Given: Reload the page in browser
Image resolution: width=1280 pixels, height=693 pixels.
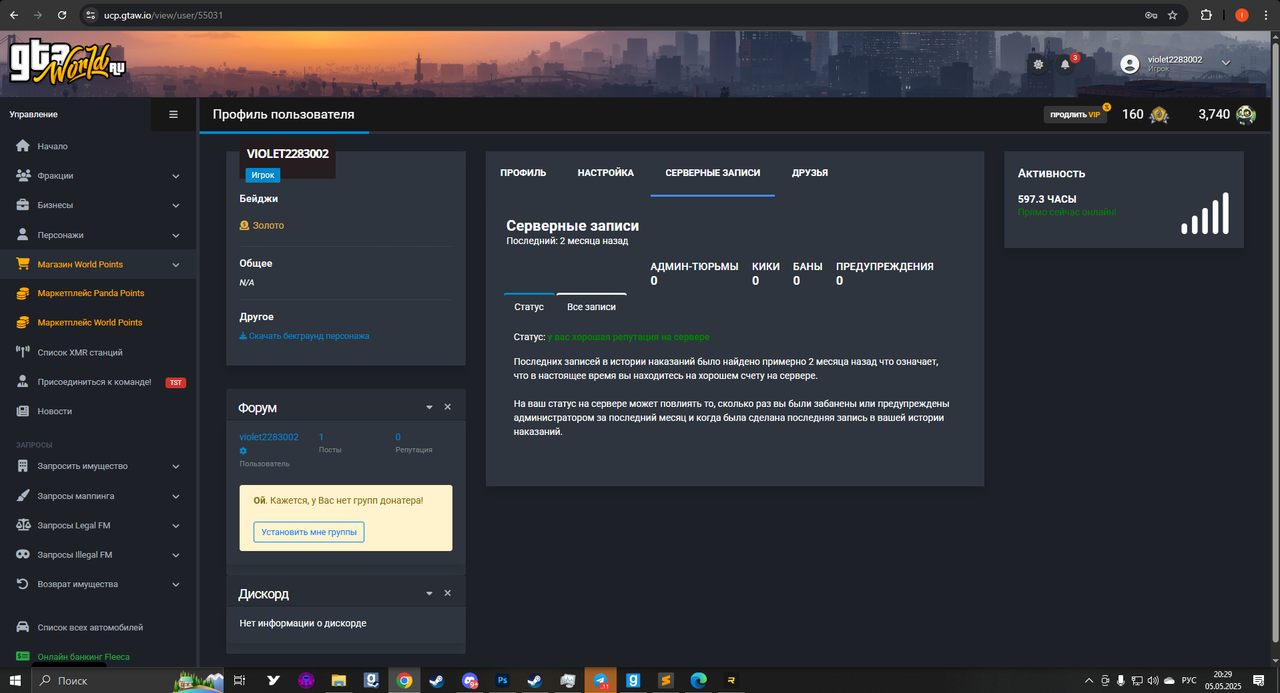Looking at the screenshot, I should [x=62, y=15].
